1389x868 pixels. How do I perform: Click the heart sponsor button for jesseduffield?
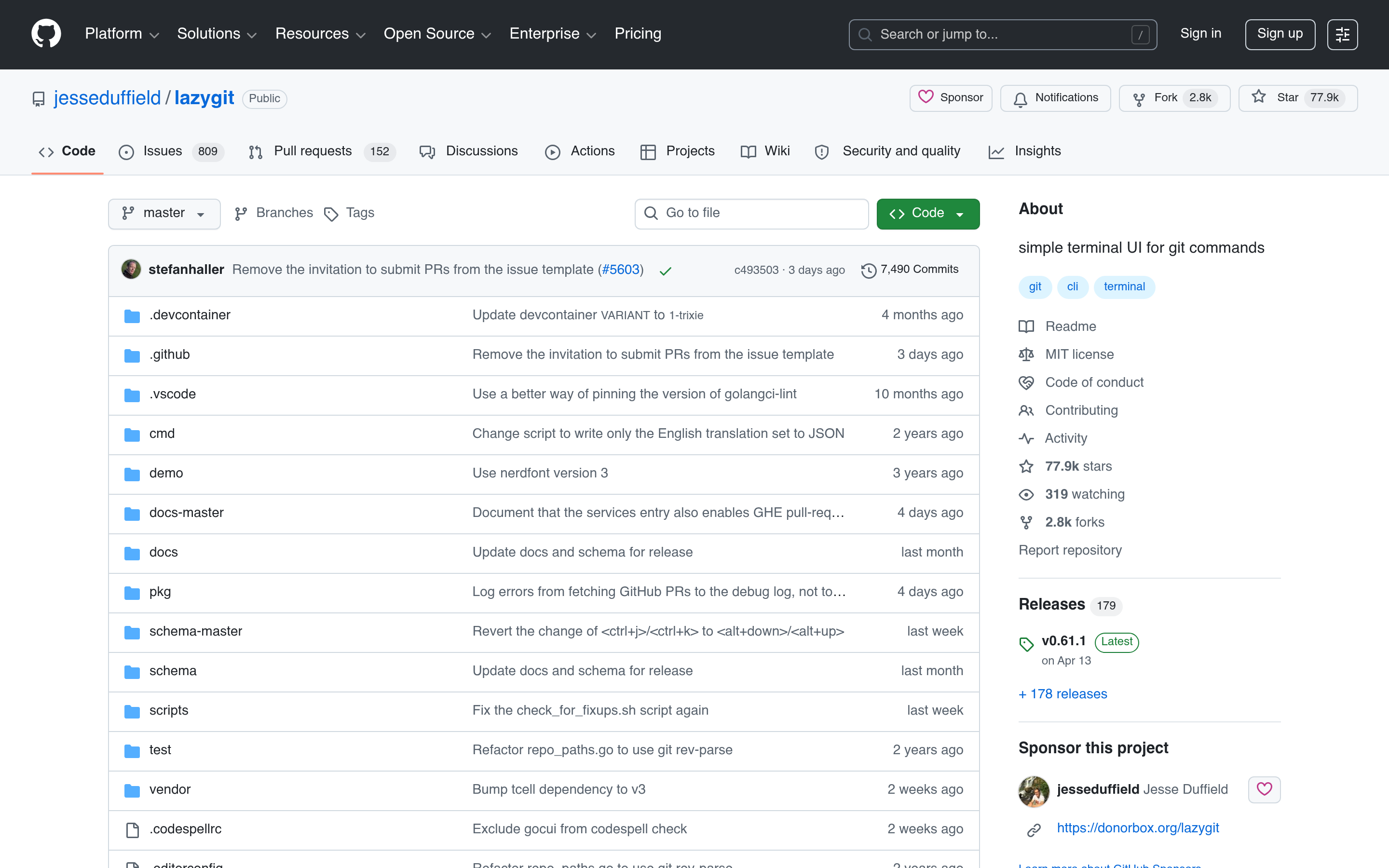click(1264, 789)
